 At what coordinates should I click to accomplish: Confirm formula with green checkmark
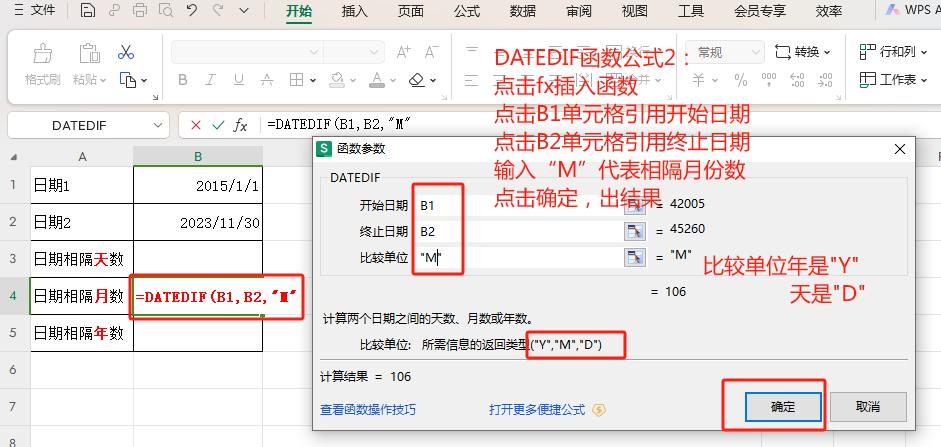pos(218,125)
